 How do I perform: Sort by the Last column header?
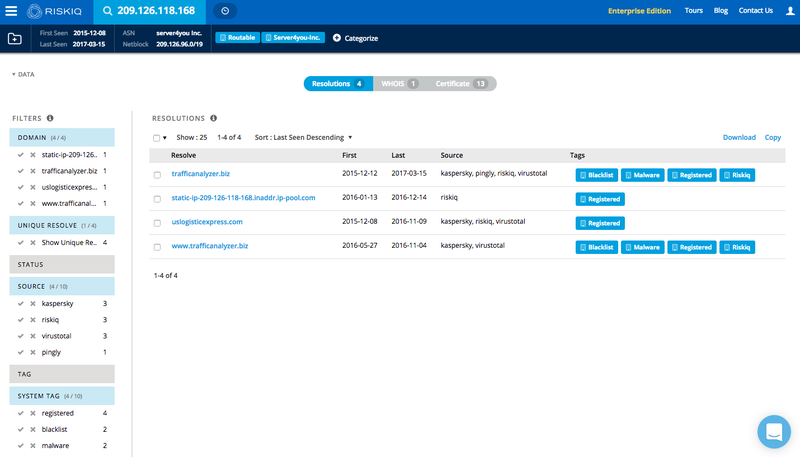[x=398, y=155]
